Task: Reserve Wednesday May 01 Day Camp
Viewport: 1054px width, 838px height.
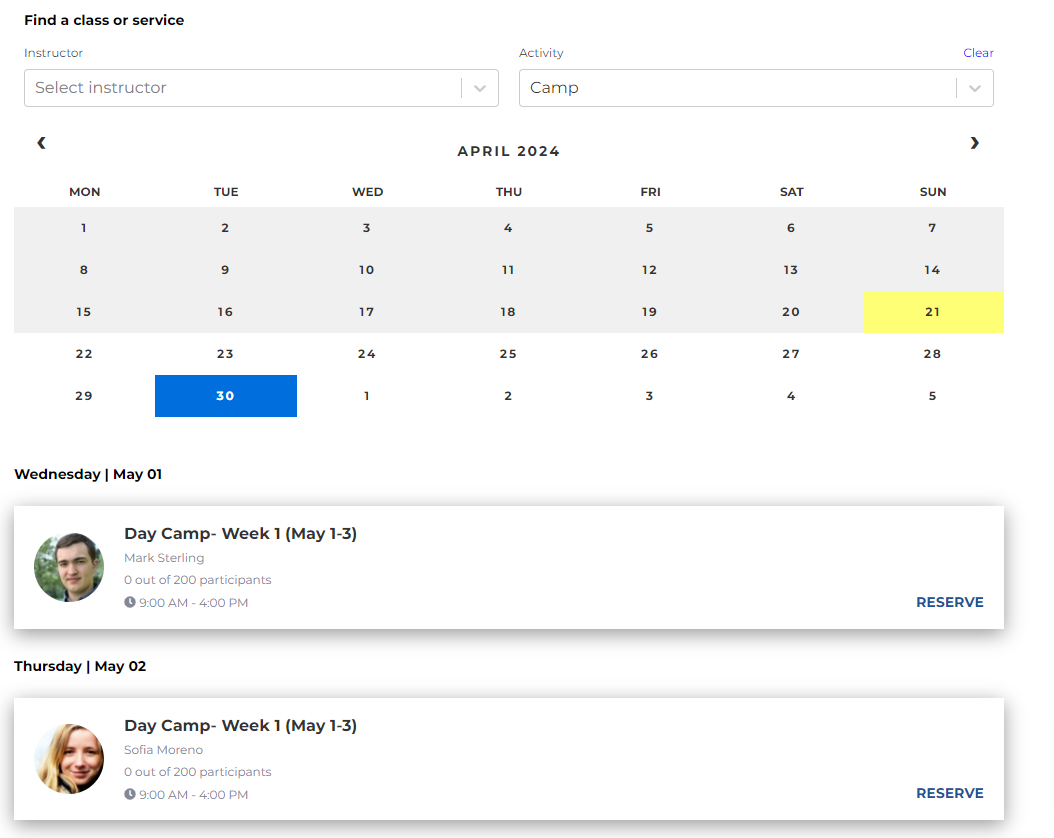Action: click(x=949, y=602)
